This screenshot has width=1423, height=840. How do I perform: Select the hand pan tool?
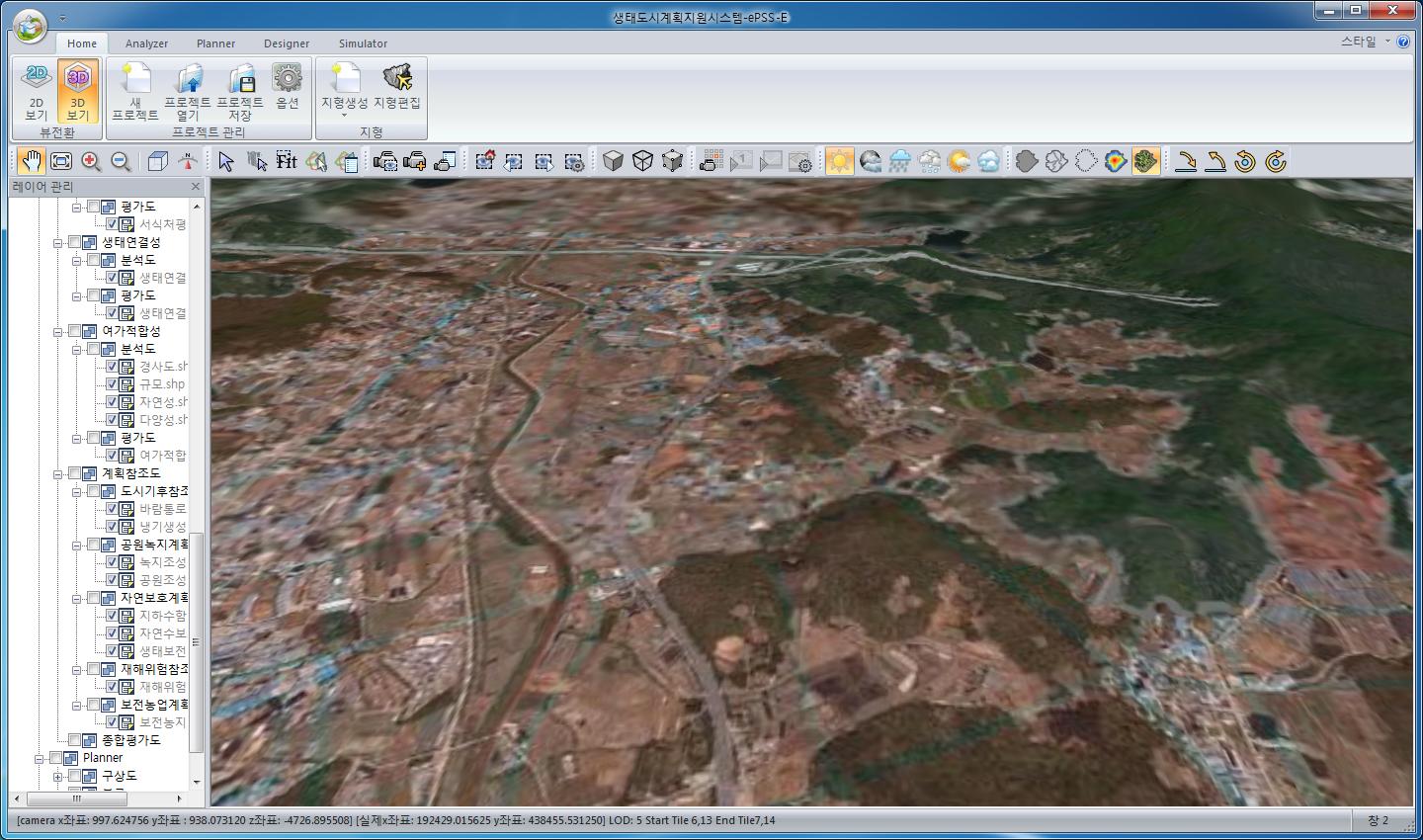[32, 161]
